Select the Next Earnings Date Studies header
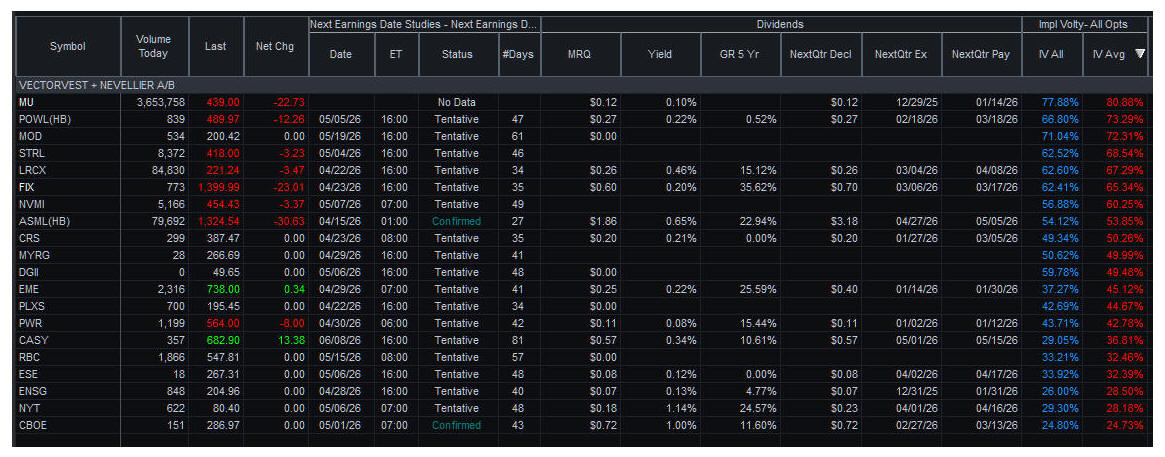 pyautogui.click(x=424, y=24)
